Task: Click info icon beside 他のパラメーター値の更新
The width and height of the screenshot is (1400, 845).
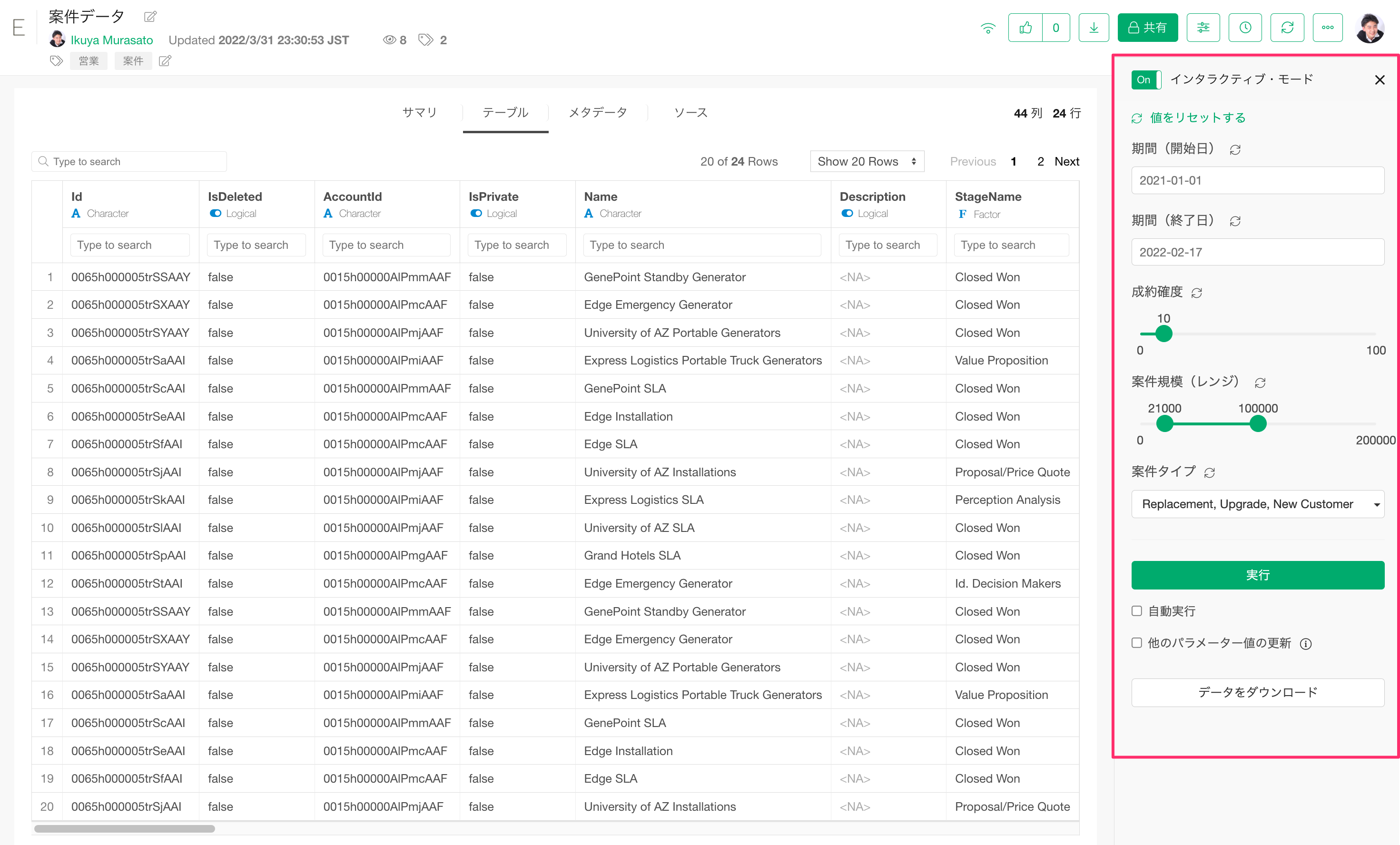Action: pyautogui.click(x=1306, y=644)
